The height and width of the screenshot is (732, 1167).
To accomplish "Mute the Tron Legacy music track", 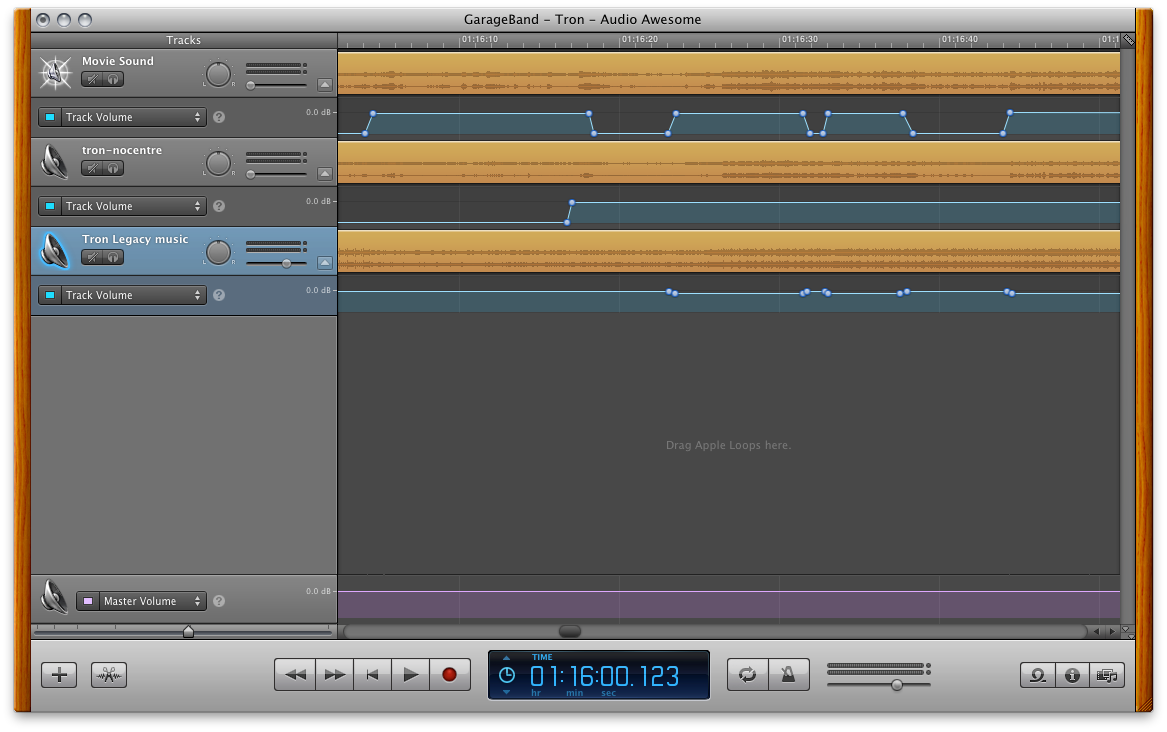I will coord(92,257).
